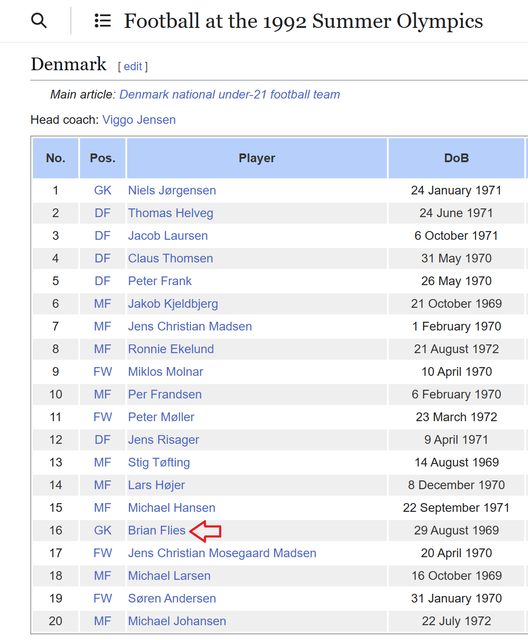528x640 pixels.
Task: Click FW position link for Miklos Molnar
Action: click(x=102, y=372)
